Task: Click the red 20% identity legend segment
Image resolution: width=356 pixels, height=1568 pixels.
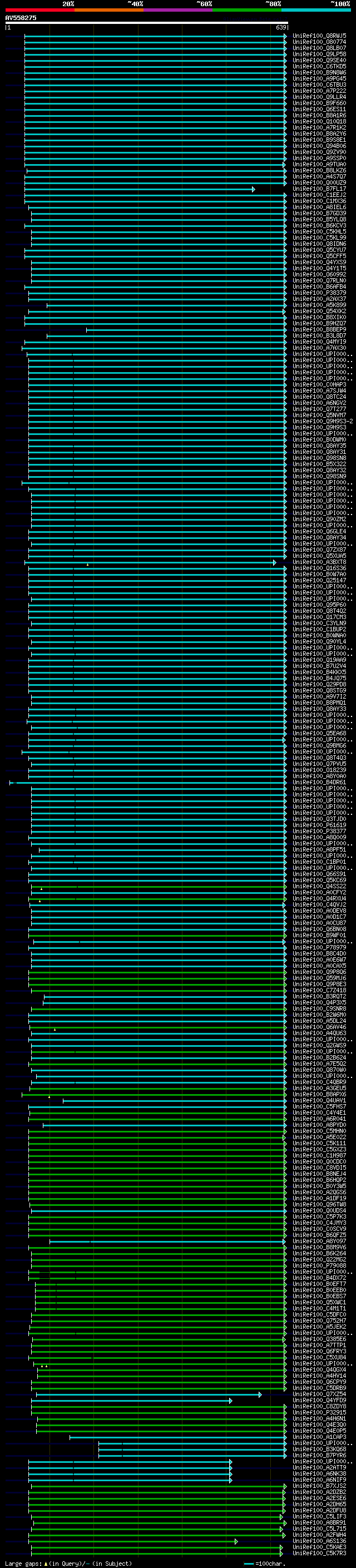Action: 39,10
